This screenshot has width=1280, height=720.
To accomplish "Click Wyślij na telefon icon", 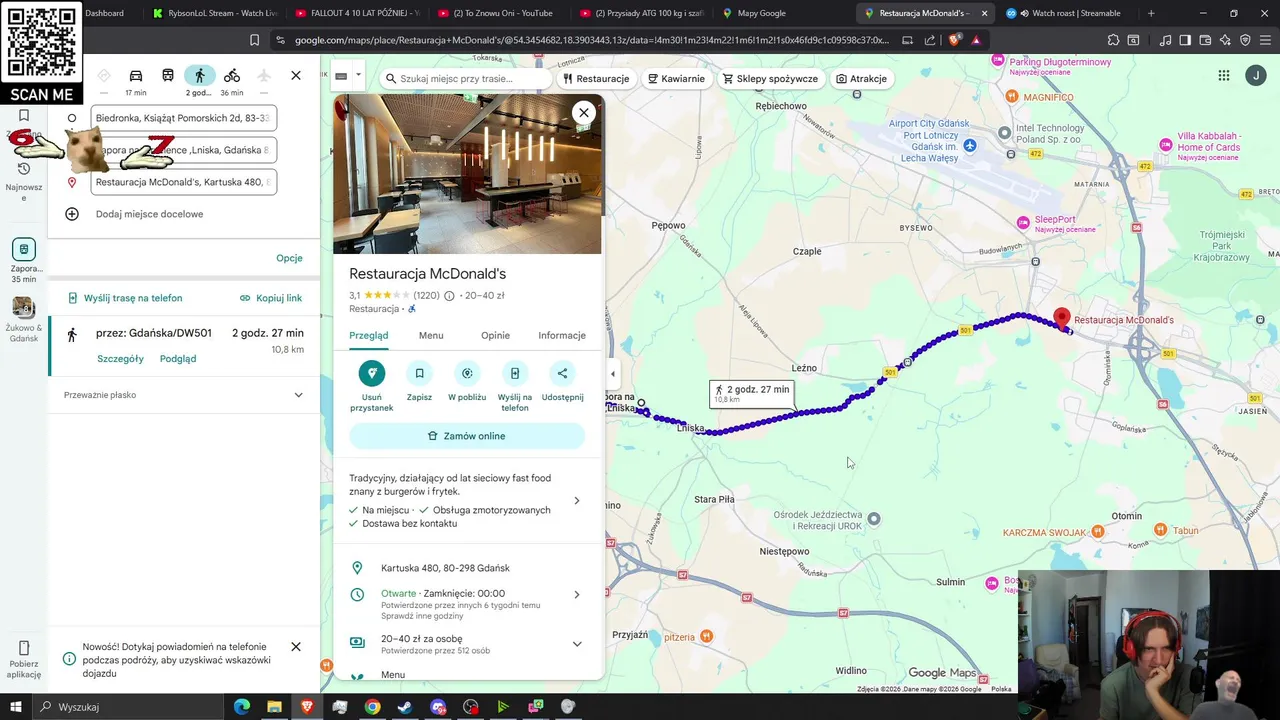I will click(x=515, y=373).
